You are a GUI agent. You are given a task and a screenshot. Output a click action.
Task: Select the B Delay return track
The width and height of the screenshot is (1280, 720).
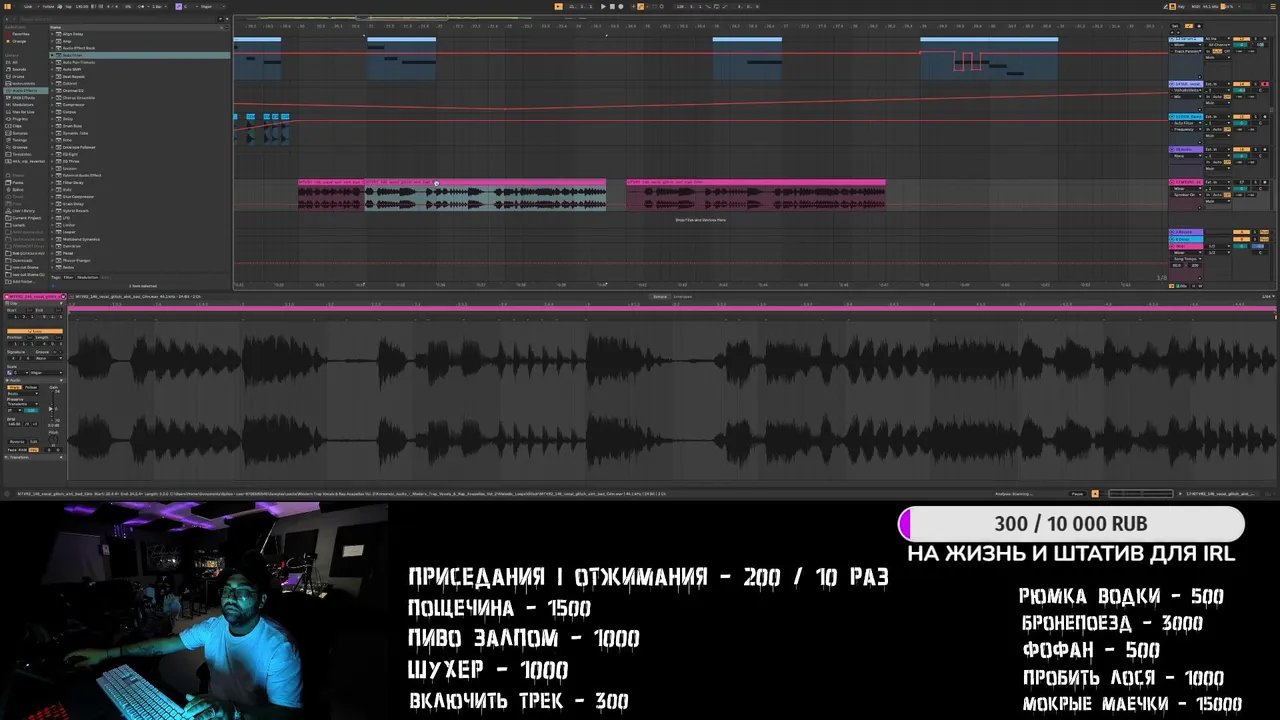click(x=1185, y=239)
